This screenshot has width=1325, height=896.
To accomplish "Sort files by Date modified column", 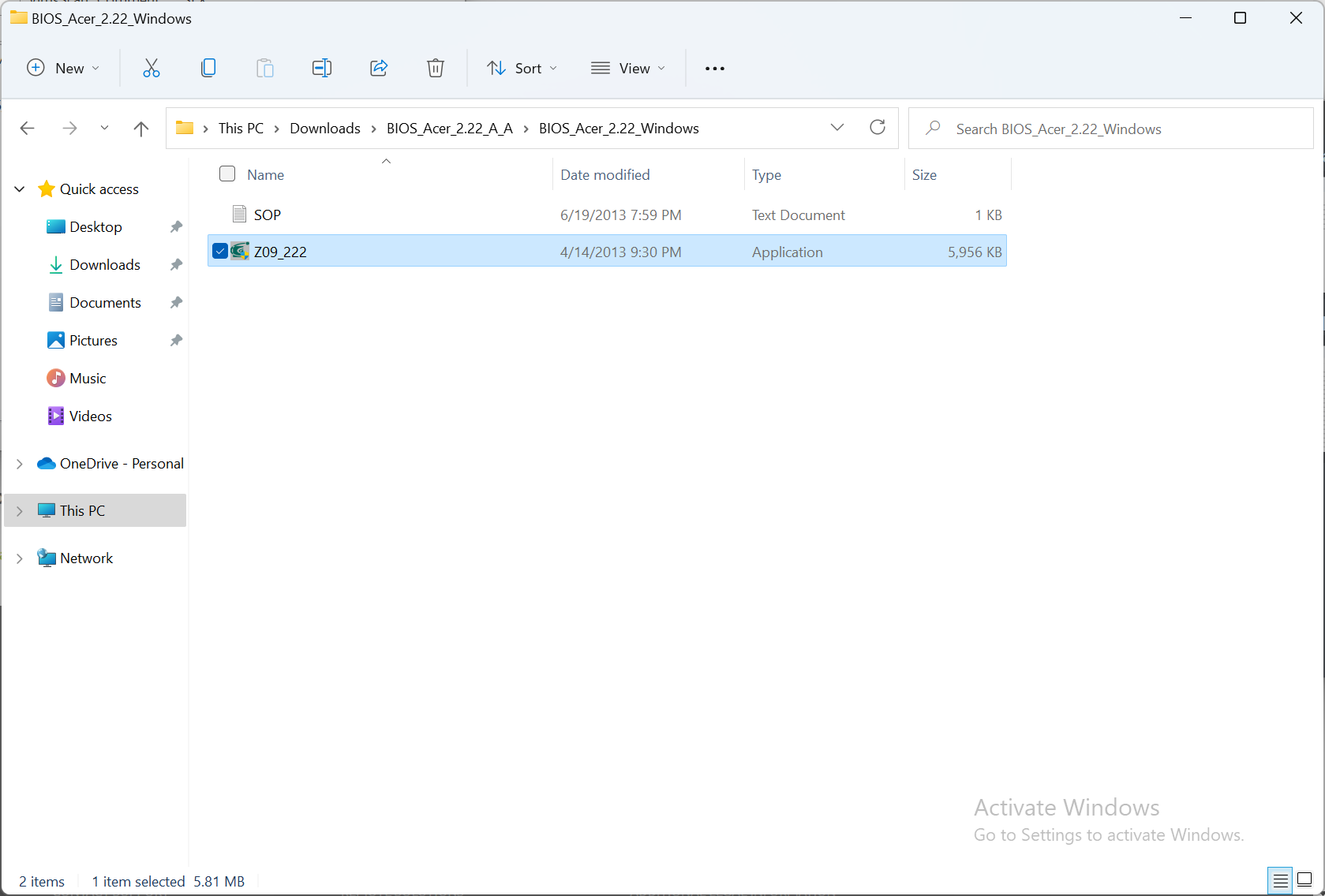I will [604, 175].
